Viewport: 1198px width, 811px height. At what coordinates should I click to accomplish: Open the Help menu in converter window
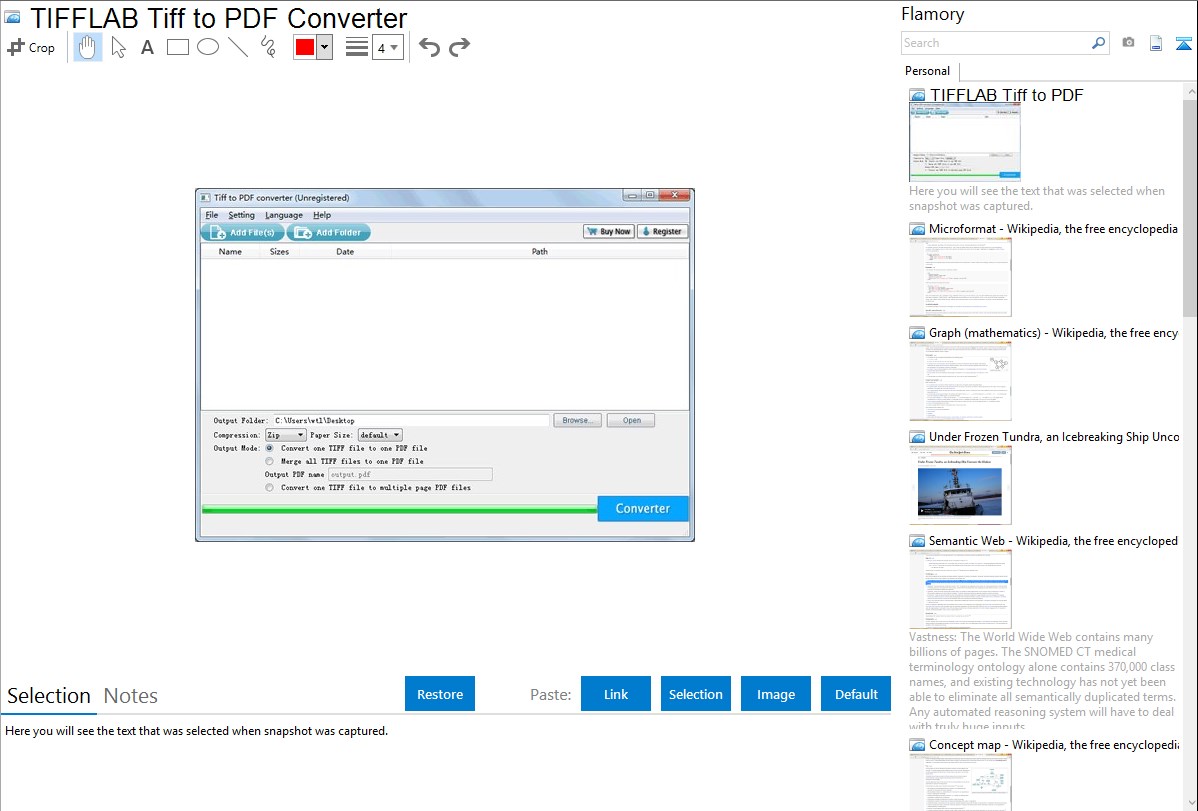coord(322,216)
